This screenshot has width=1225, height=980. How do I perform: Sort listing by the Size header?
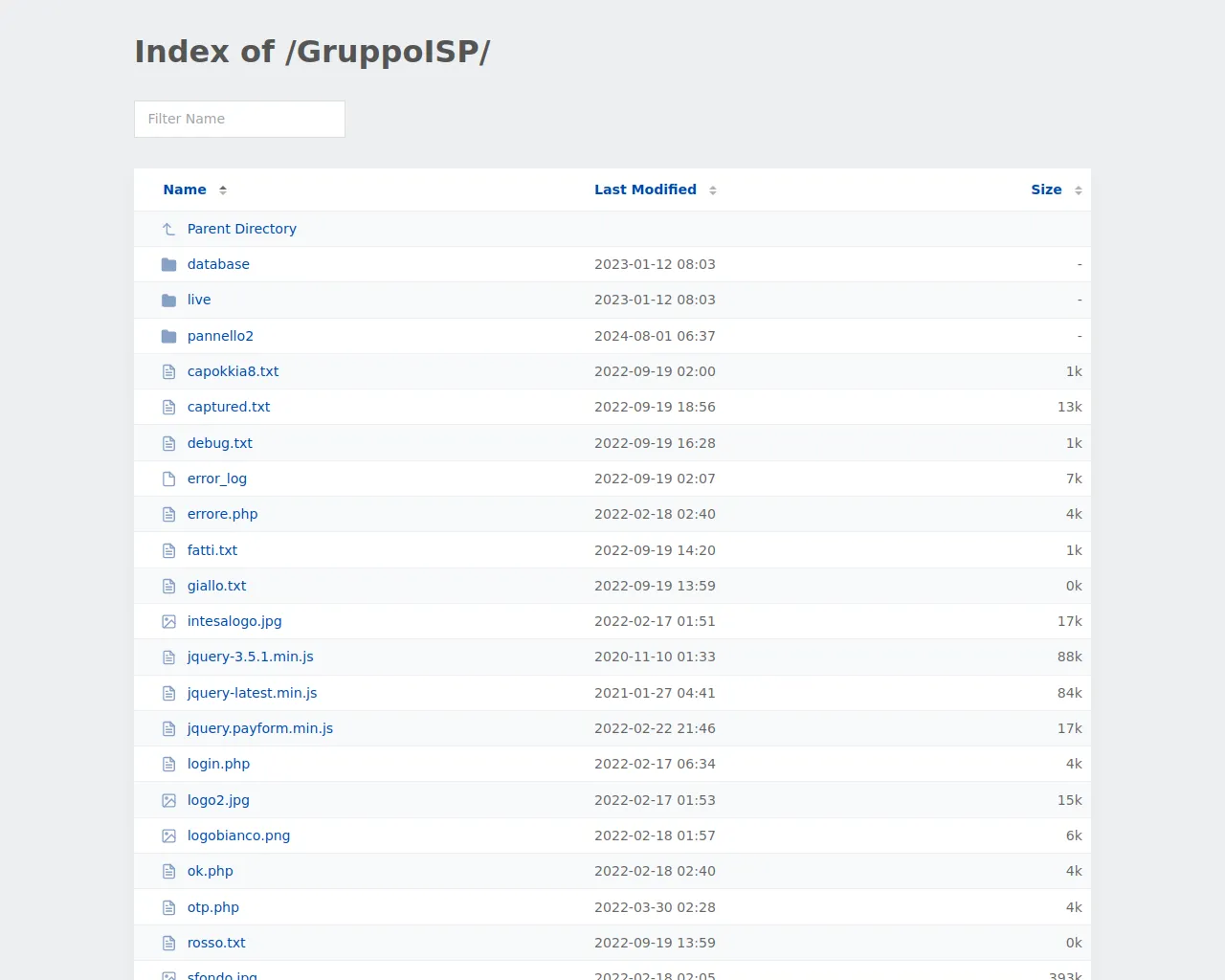[1046, 189]
